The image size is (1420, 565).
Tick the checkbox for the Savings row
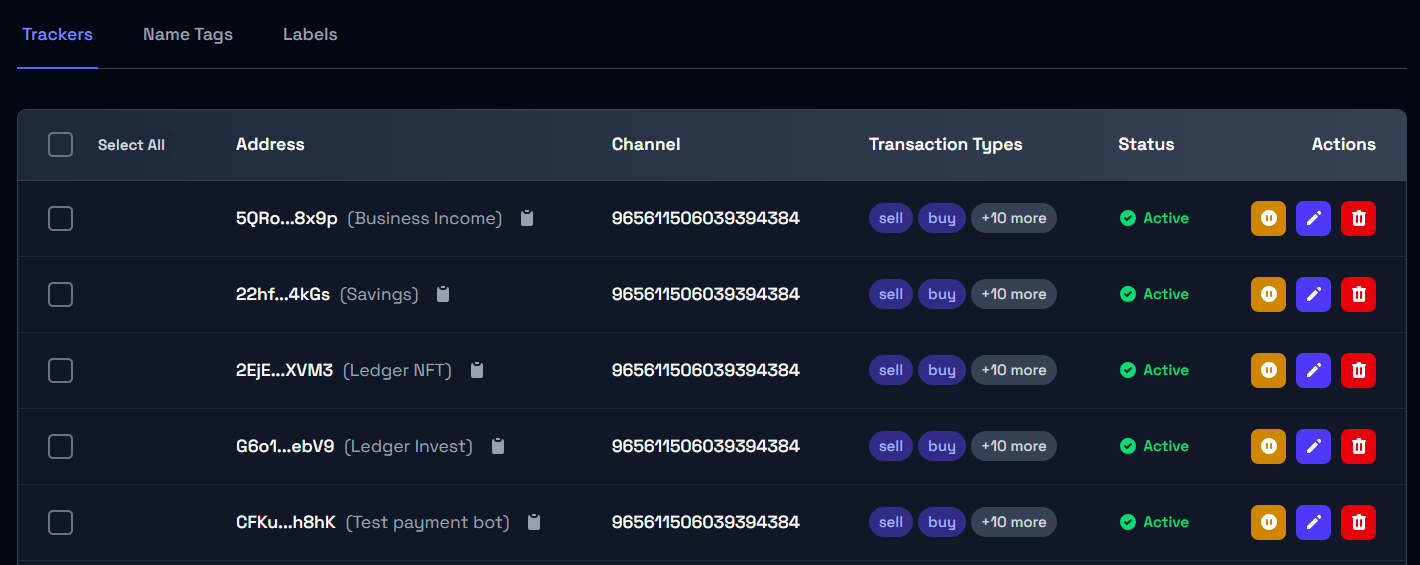61,294
